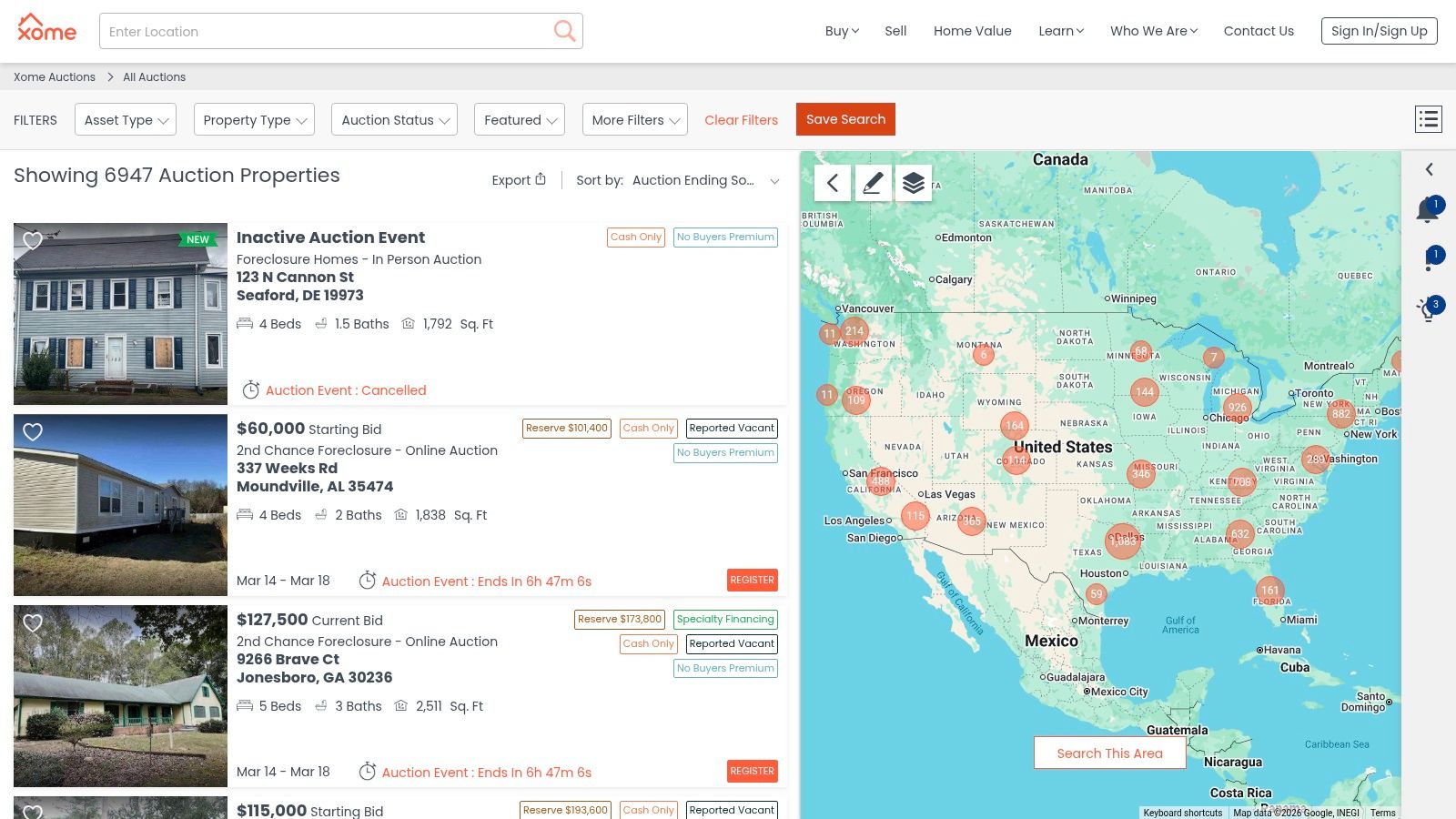The height and width of the screenshot is (819, 1456).
Task: Register for the 9266 Brave Ct auction
Action: point(753,771)
